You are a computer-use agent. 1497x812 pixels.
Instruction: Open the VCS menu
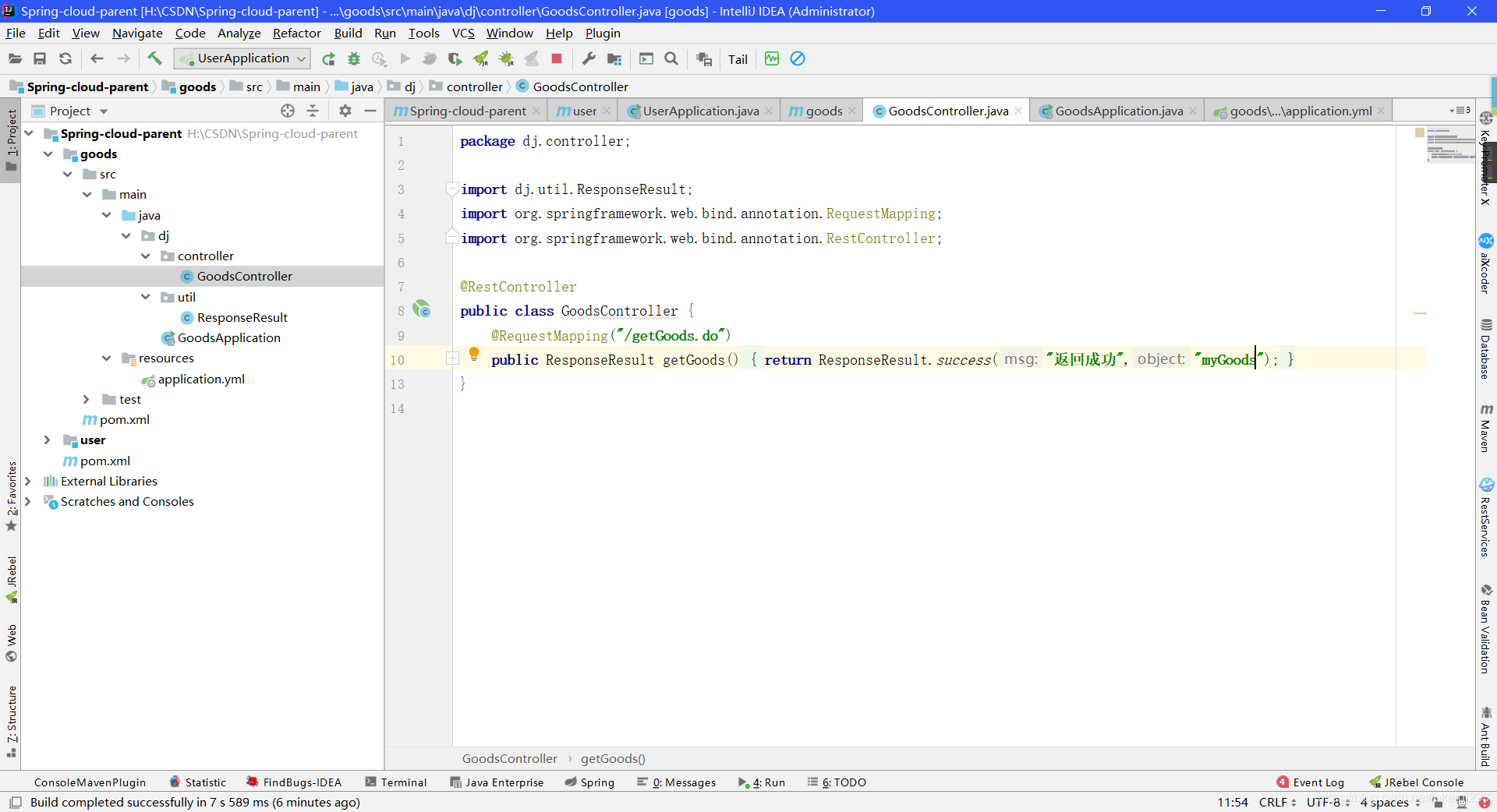463,33
